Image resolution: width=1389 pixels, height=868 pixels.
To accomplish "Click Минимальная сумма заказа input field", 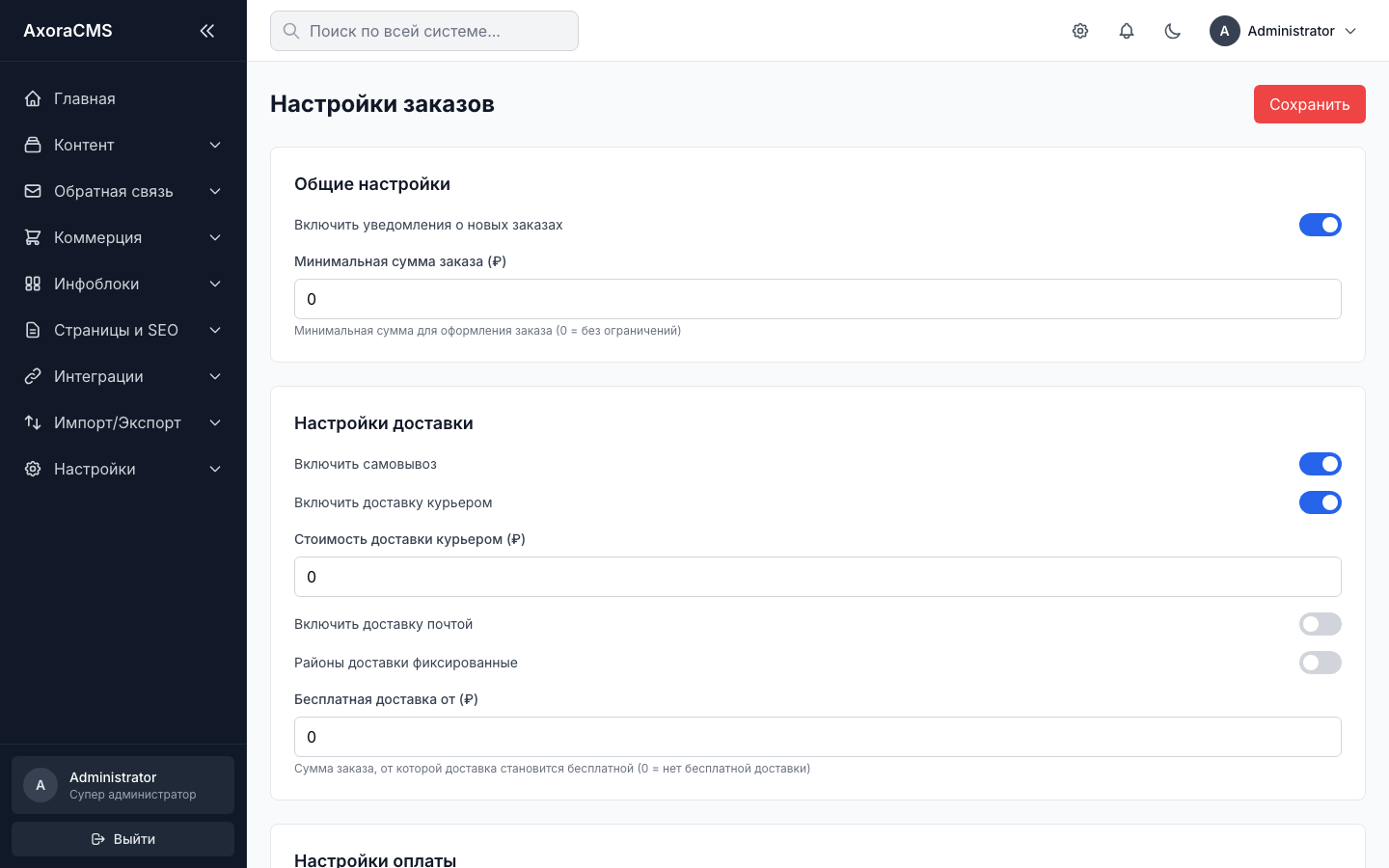I will [818, 299].
